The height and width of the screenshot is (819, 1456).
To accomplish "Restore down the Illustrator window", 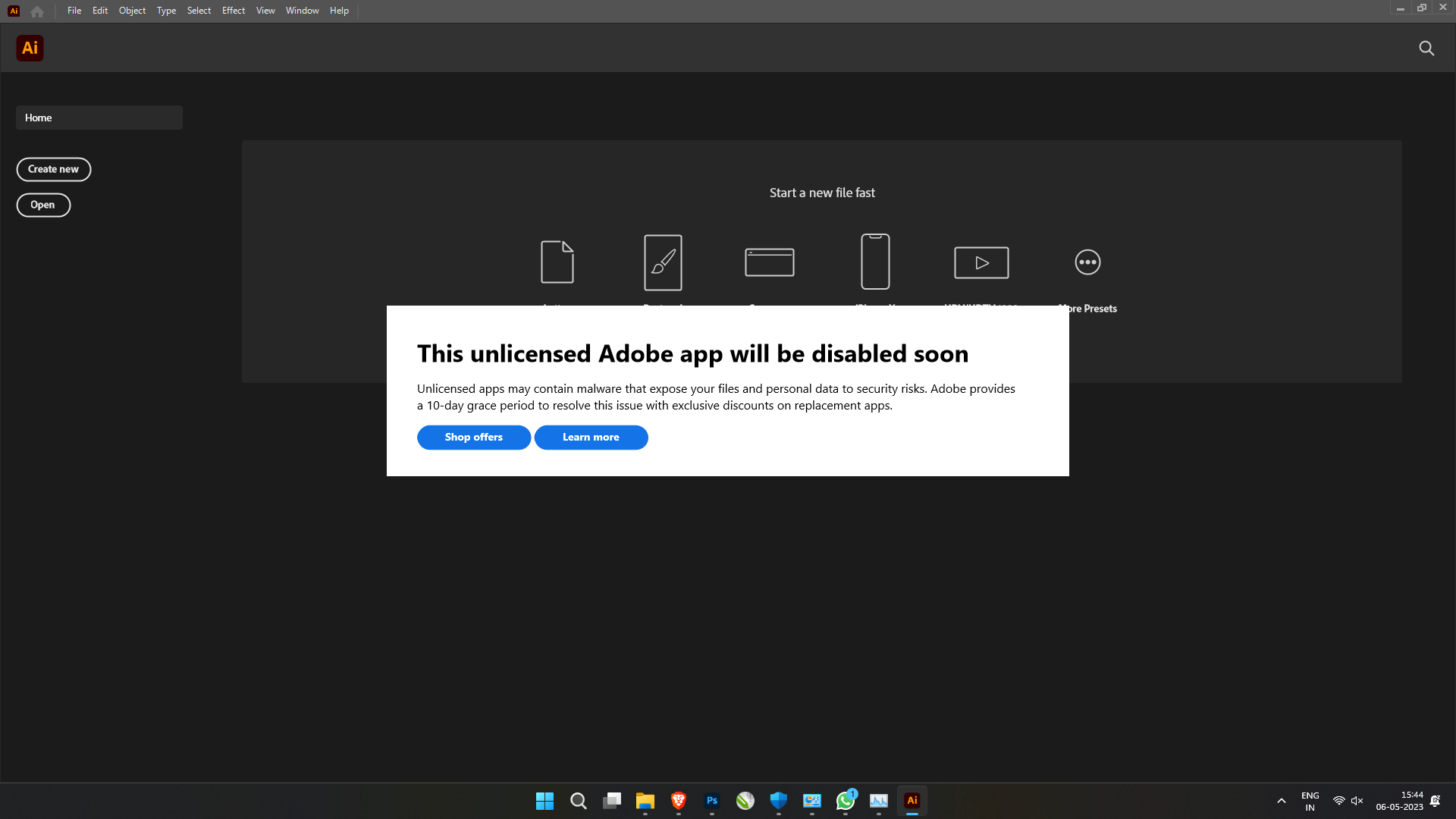I will pos(1422,8).
